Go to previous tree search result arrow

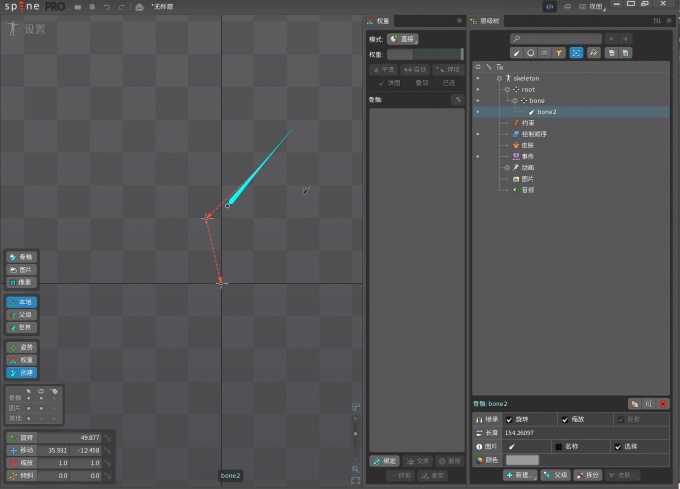click(x=611, y=39)
